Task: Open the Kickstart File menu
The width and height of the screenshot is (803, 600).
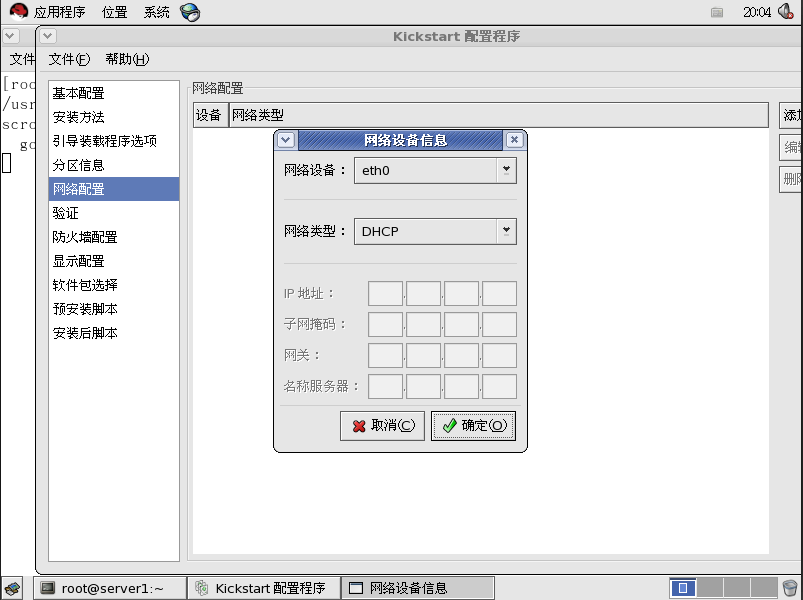Action: tap(69, 59)
